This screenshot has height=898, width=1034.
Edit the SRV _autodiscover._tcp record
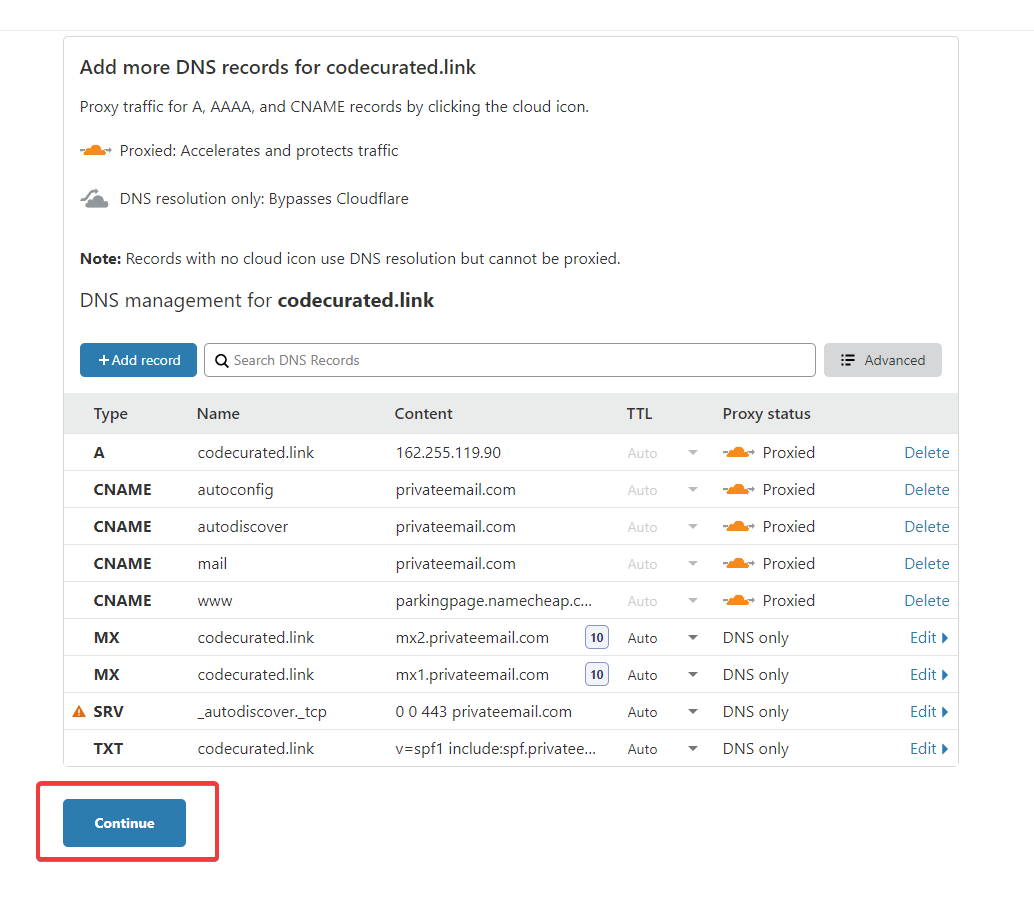928,711
